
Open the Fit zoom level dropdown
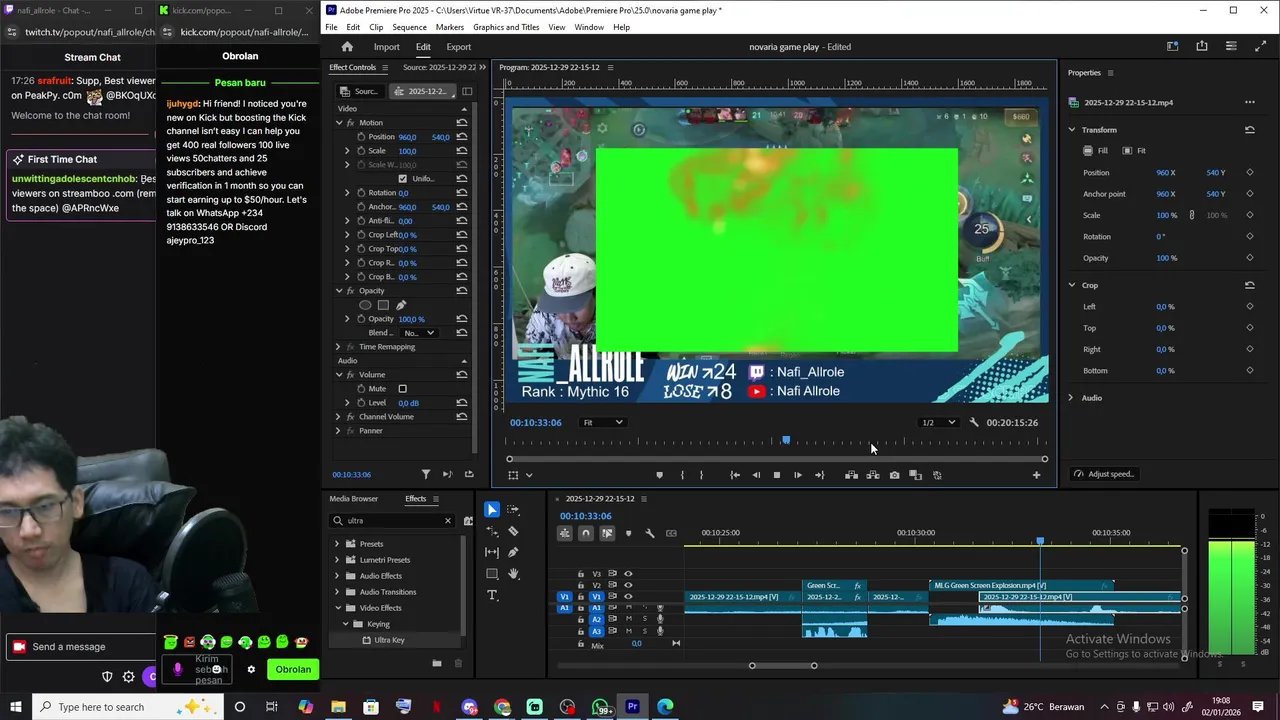coord(604,422)
